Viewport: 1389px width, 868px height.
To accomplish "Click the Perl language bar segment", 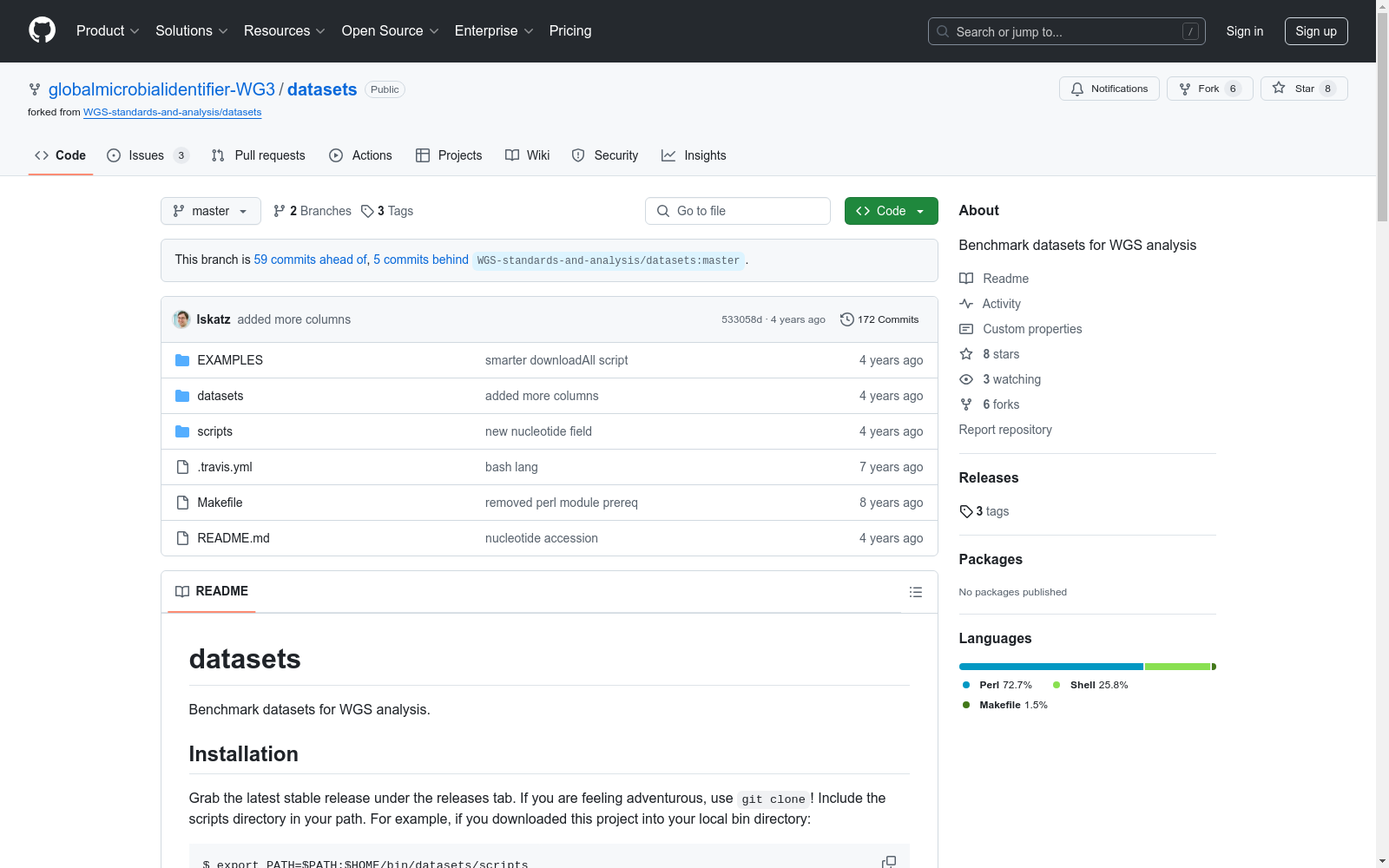I will (x=1051, y=667).
